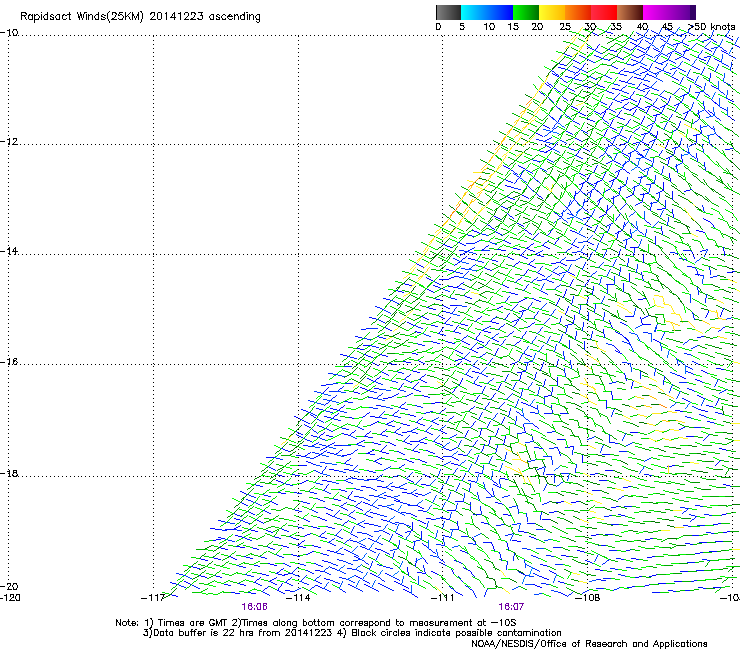The height and width of the screenshot is (650, 740).
Task: Click the latitude label '-12'
Action: coord(9,142)
